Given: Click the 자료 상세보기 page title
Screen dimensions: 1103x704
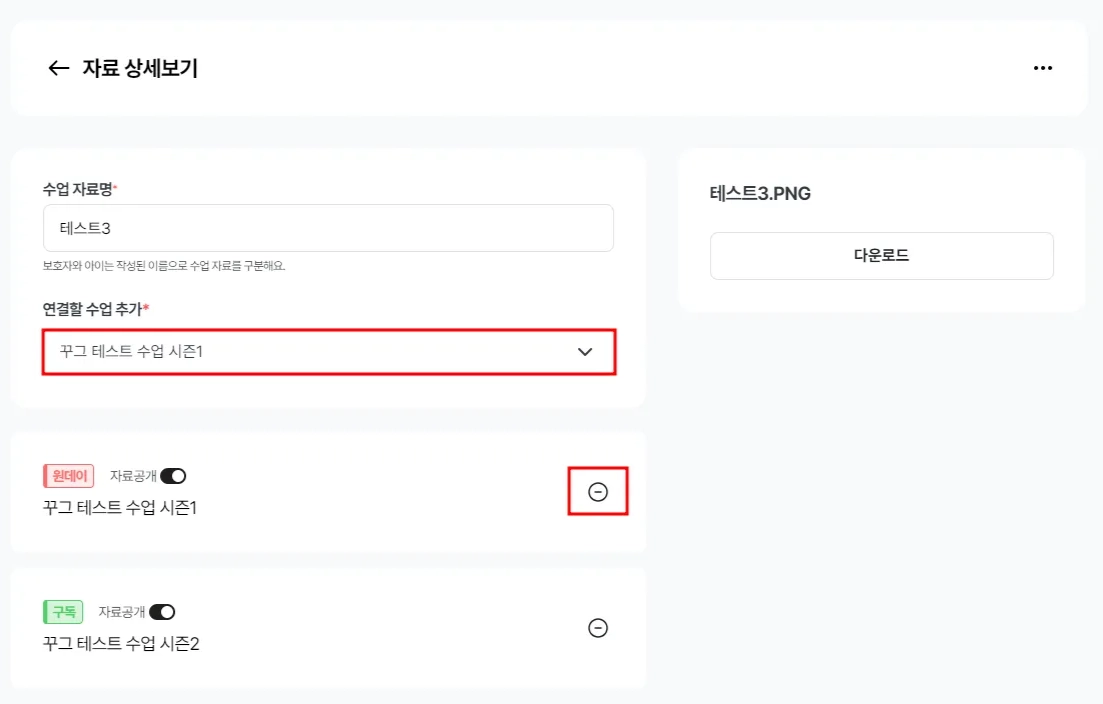Looking at the screenshot, I should pos(140,68).
